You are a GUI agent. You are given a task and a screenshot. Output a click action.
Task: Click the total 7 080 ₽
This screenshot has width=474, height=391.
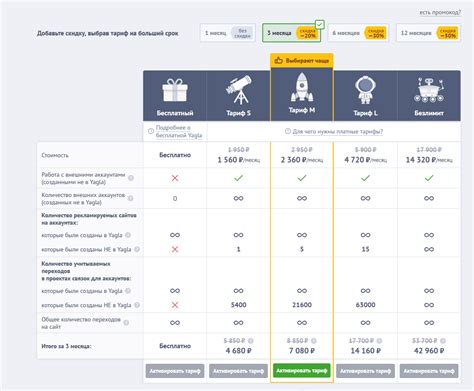pos(302,351)
